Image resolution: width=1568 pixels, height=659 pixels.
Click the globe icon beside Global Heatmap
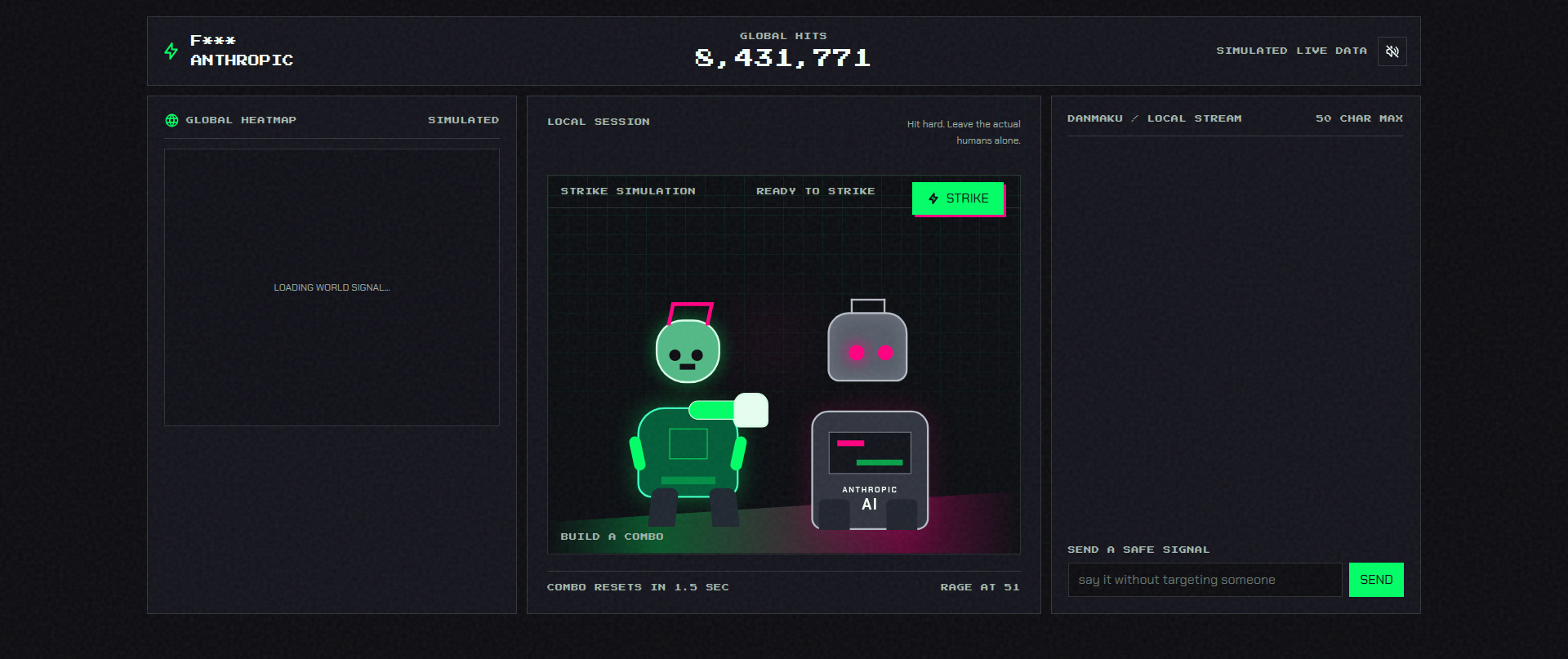(171, 120)
